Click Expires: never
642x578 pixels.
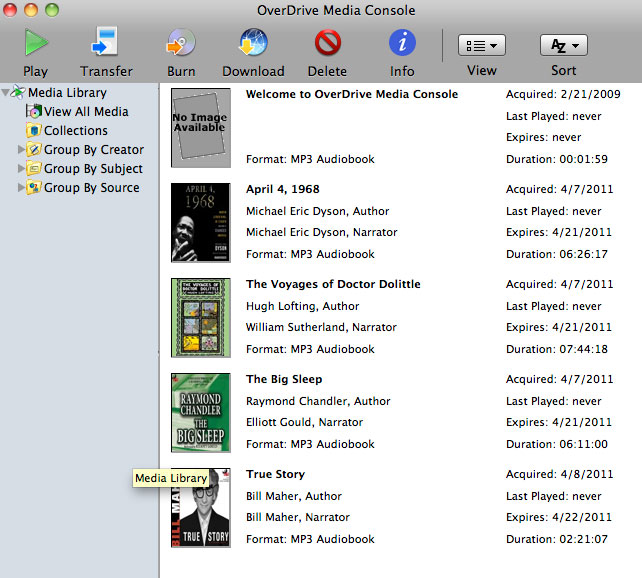tap(543, 137)
